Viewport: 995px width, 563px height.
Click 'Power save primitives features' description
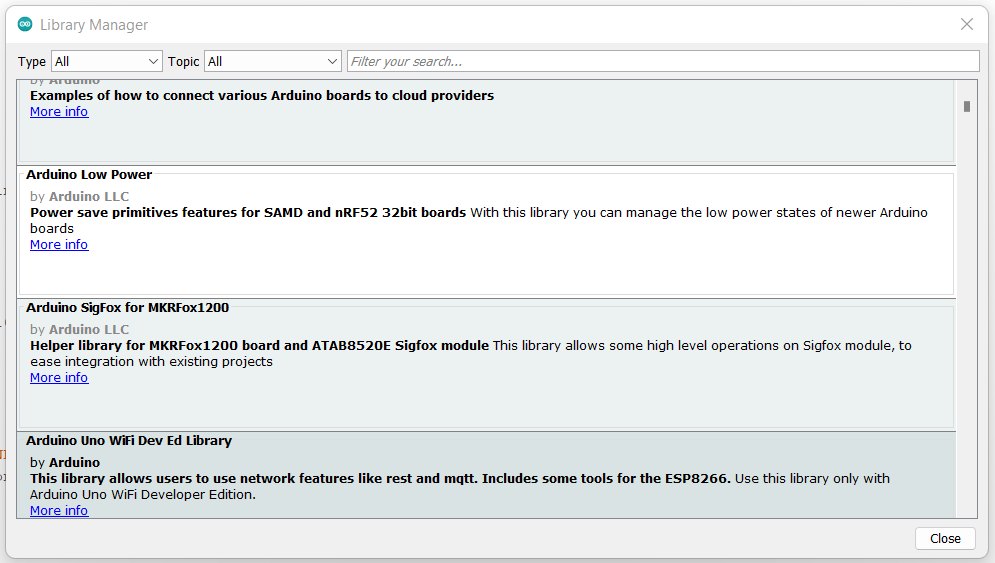point(248,213)
